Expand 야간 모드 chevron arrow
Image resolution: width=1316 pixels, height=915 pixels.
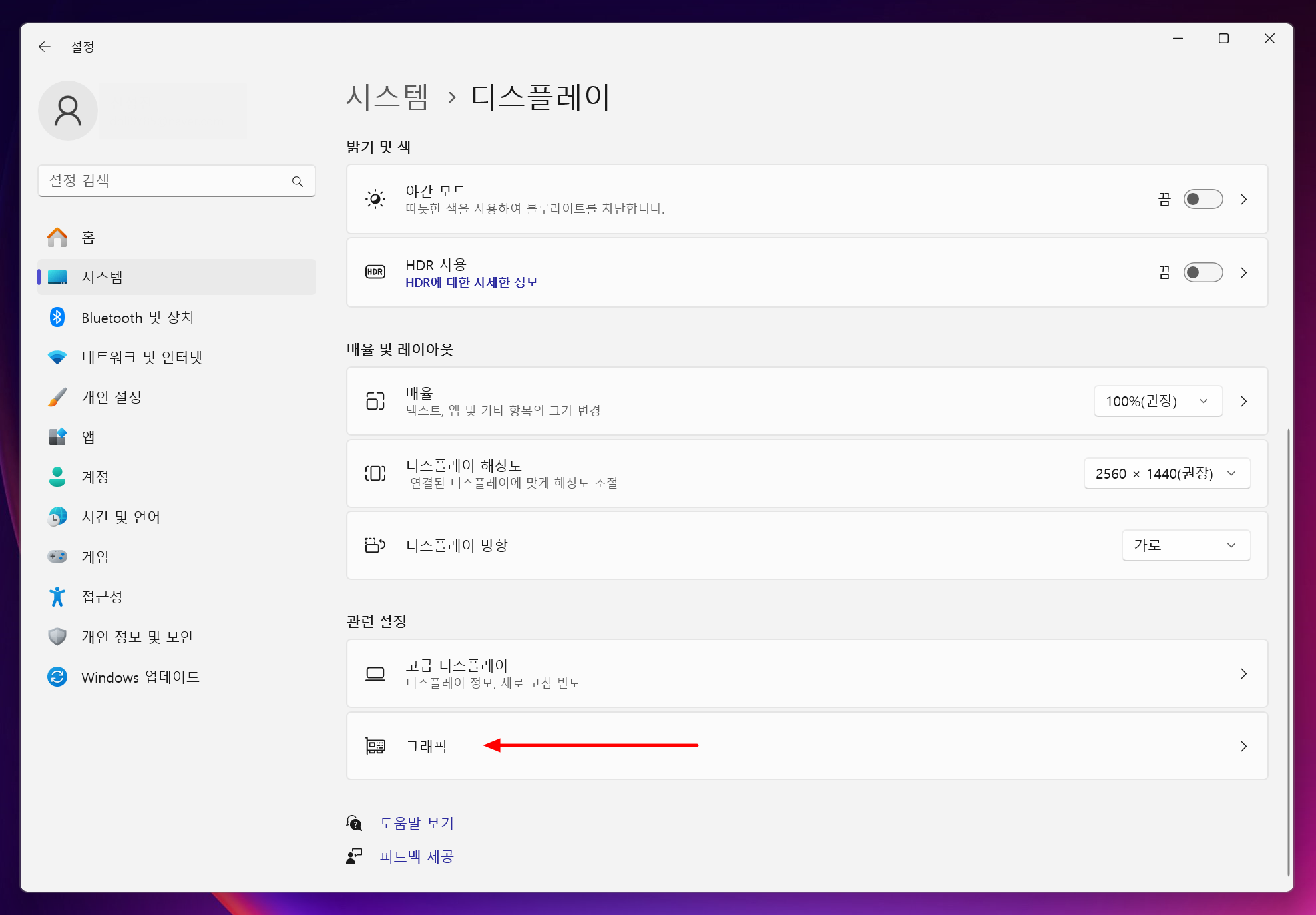tap(1243, 199)
